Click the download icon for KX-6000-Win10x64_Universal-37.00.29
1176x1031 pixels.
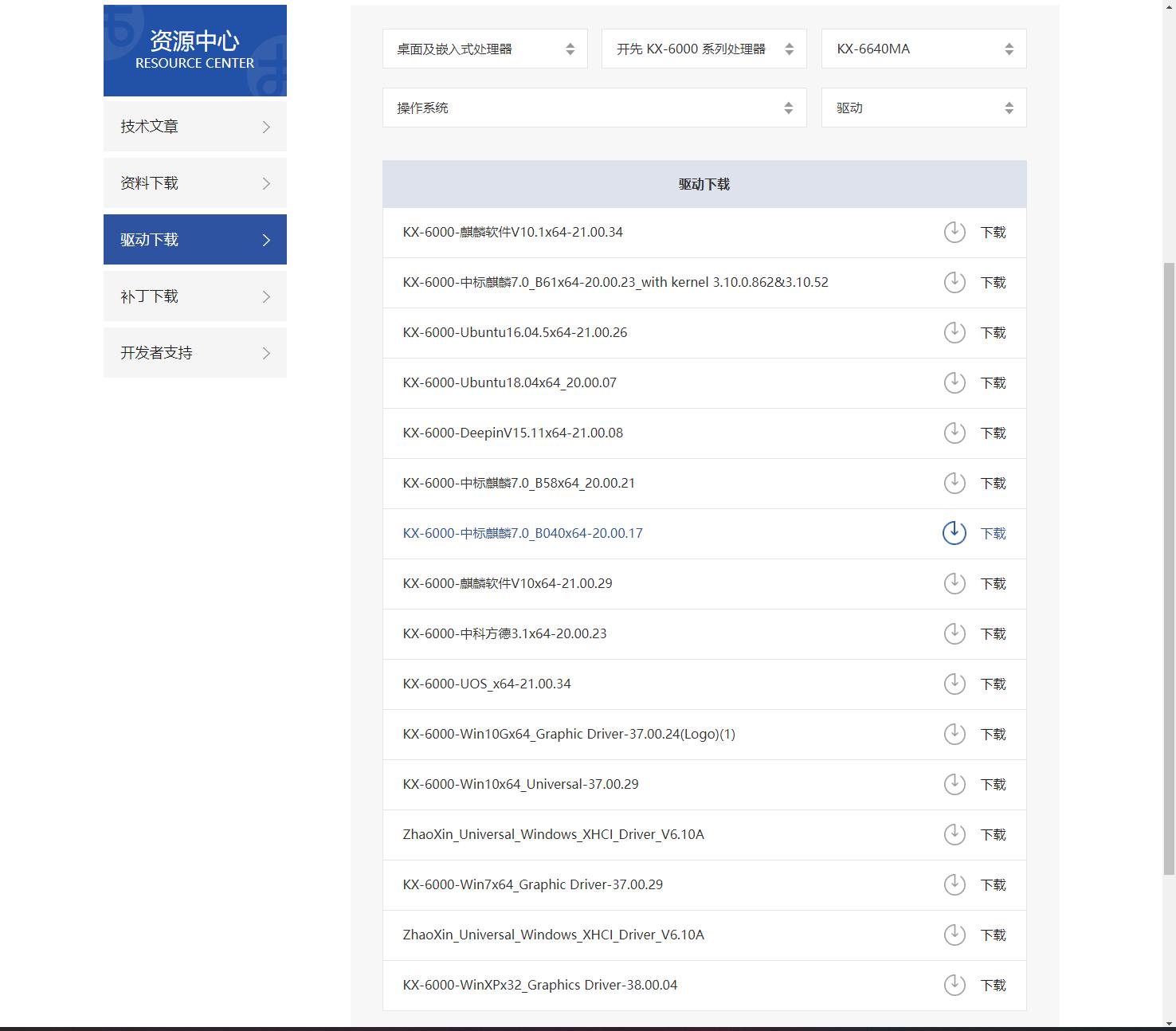(x=954, y=784)
